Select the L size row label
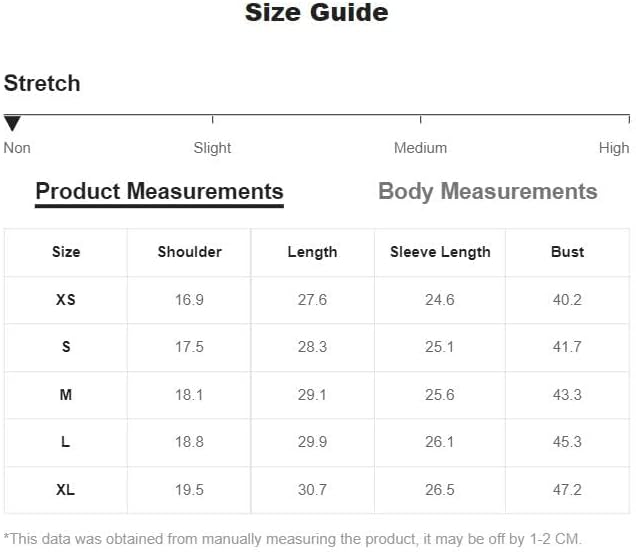636x552 pixels. click(x=66, y=442)
